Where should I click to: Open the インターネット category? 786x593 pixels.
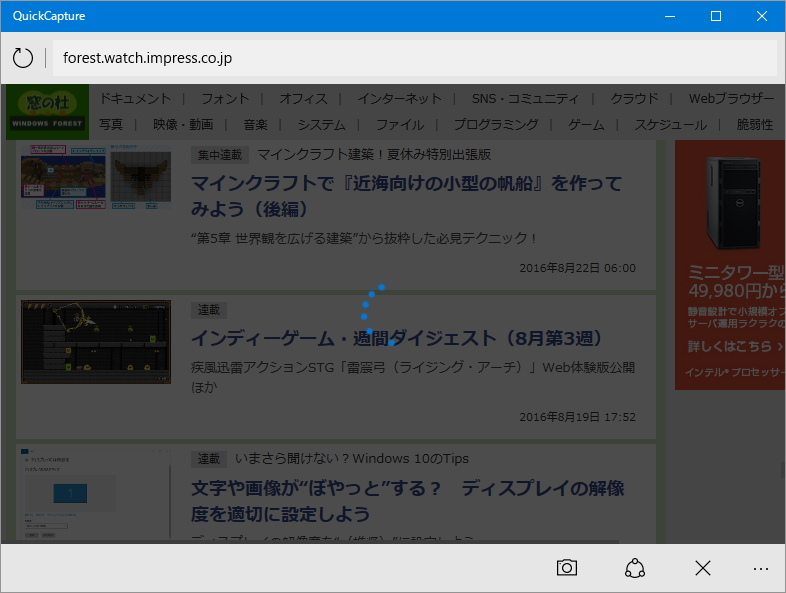tap(400, 99)
